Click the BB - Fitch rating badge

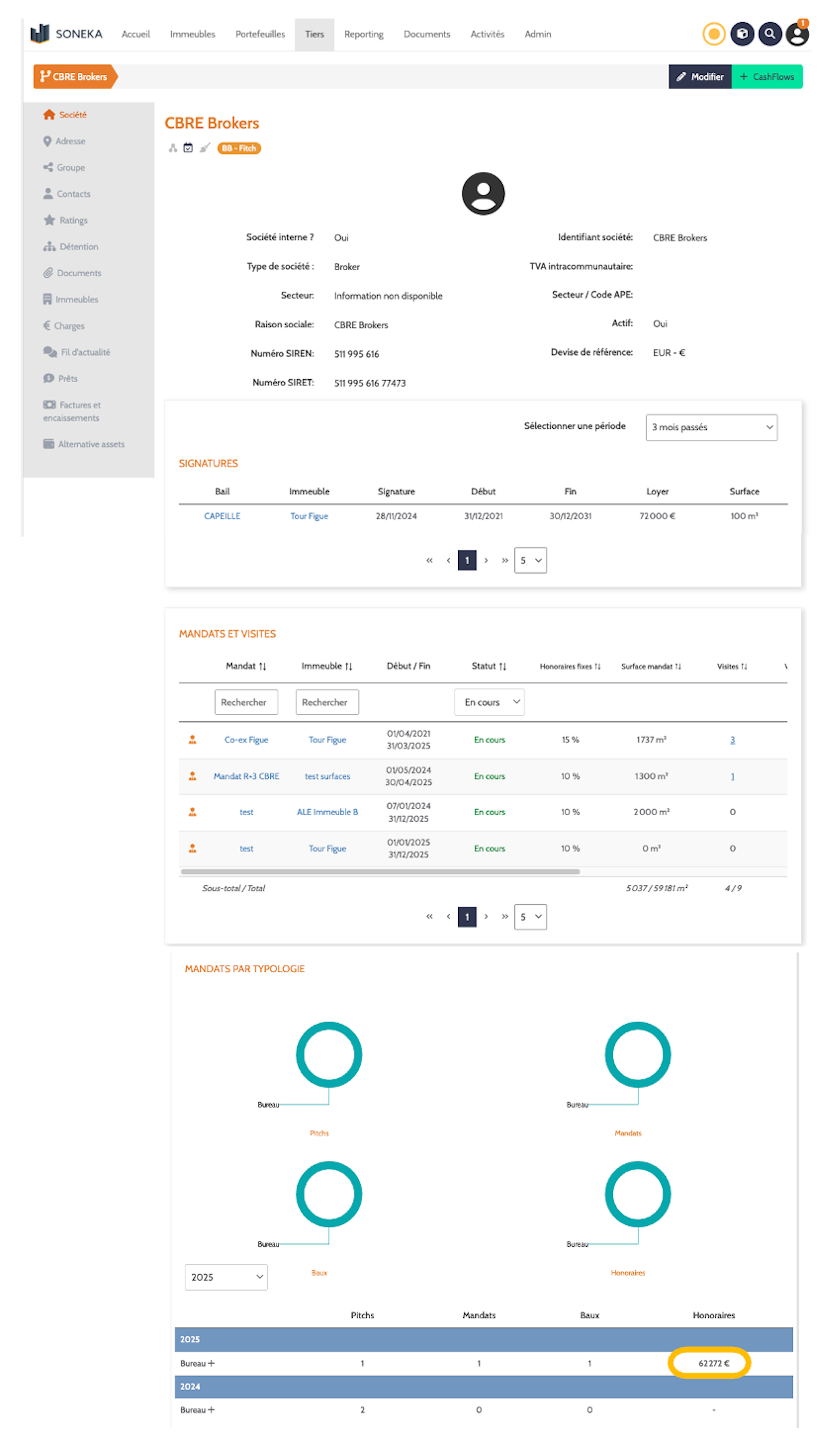(x=239, y=148)
